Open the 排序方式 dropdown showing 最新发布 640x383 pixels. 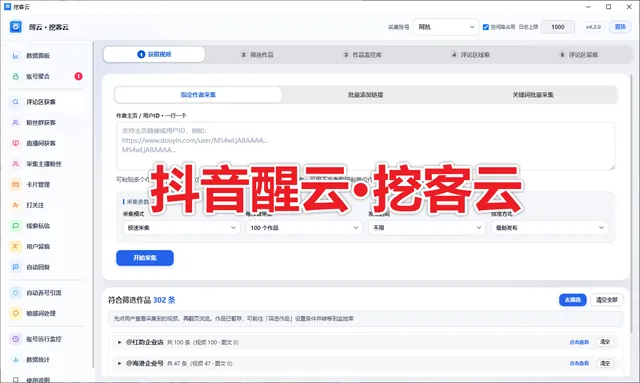[x=549, y=228]
